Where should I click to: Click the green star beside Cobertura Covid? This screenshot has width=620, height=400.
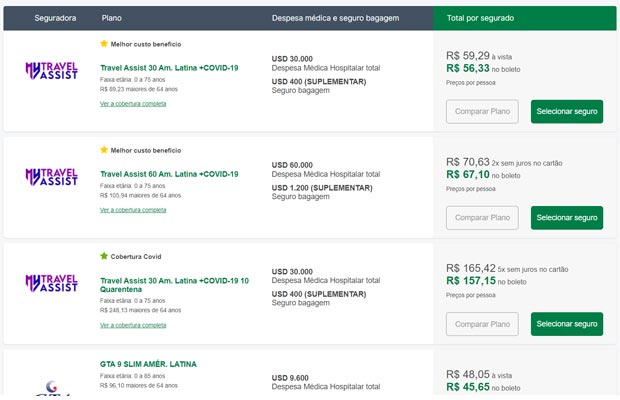pyautogui.click(x=104, y=256)
